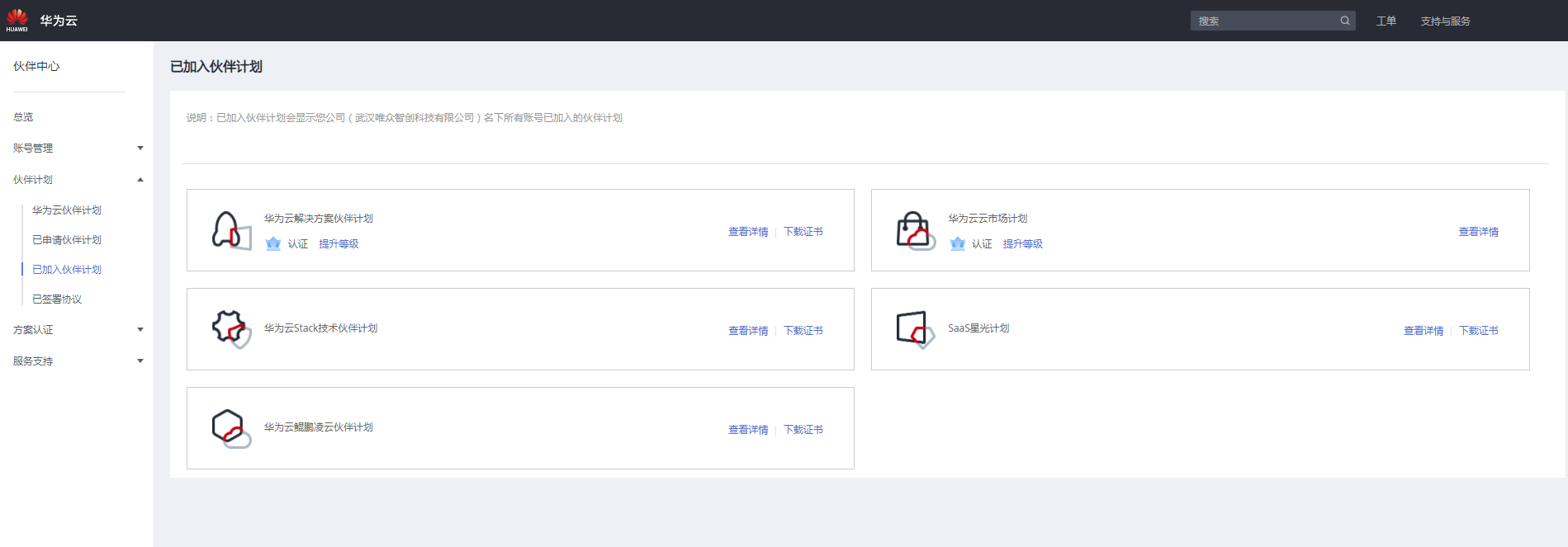The width and height of the screenshot is (1568, 547).
Task: Download certificate for 华为云鲲鹏凌云伙伴计划
Action: click(803, 430)
